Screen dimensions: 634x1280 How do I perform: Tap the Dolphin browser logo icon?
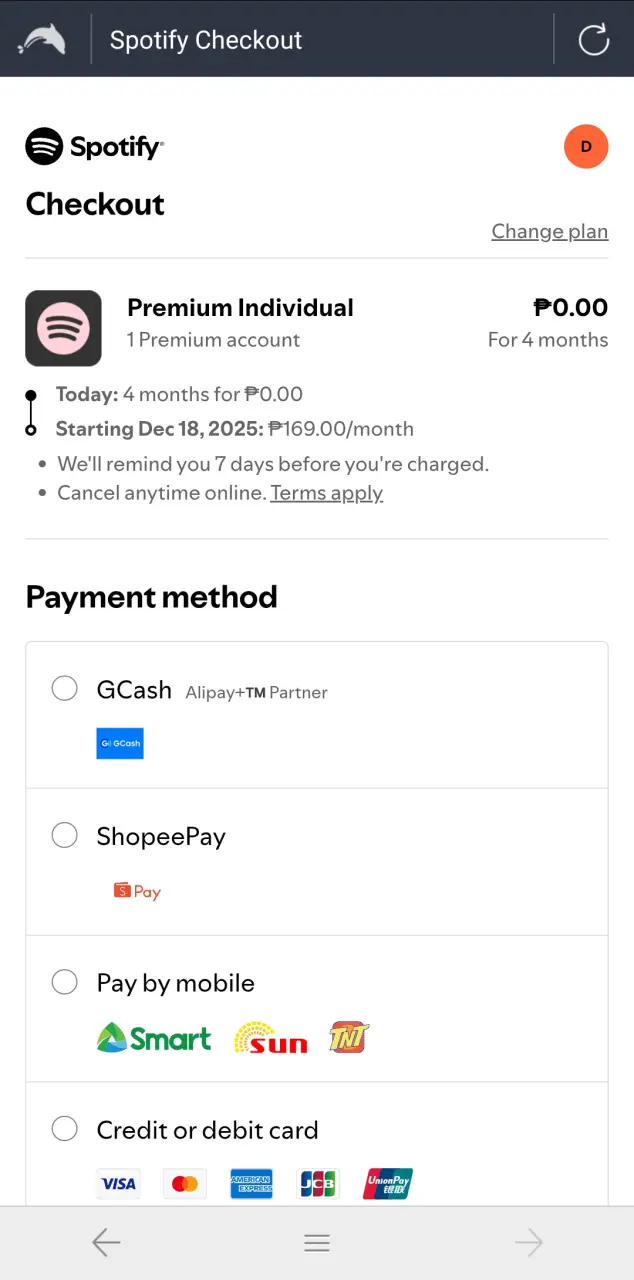[42, 40]
